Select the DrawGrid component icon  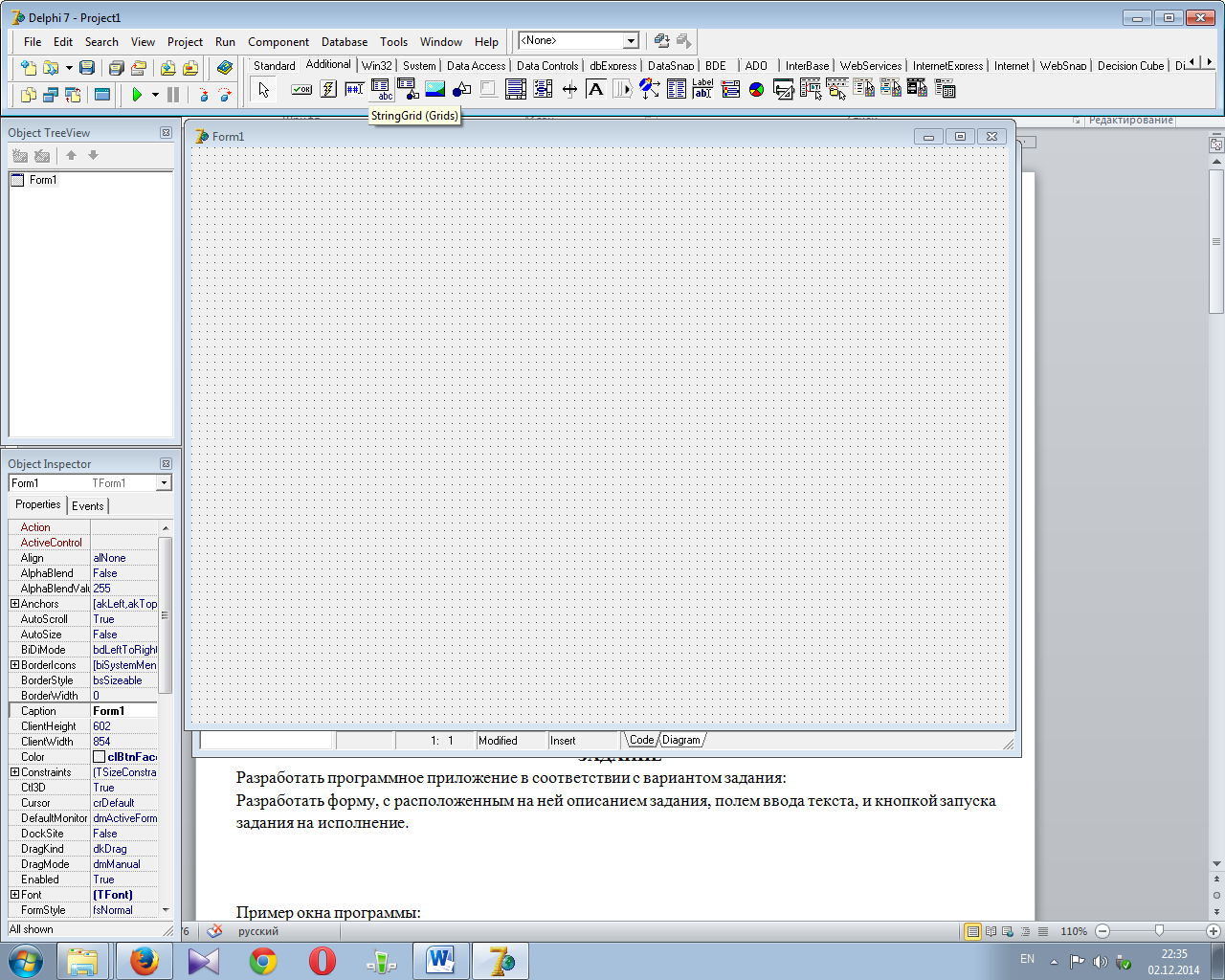click(408, 89)
